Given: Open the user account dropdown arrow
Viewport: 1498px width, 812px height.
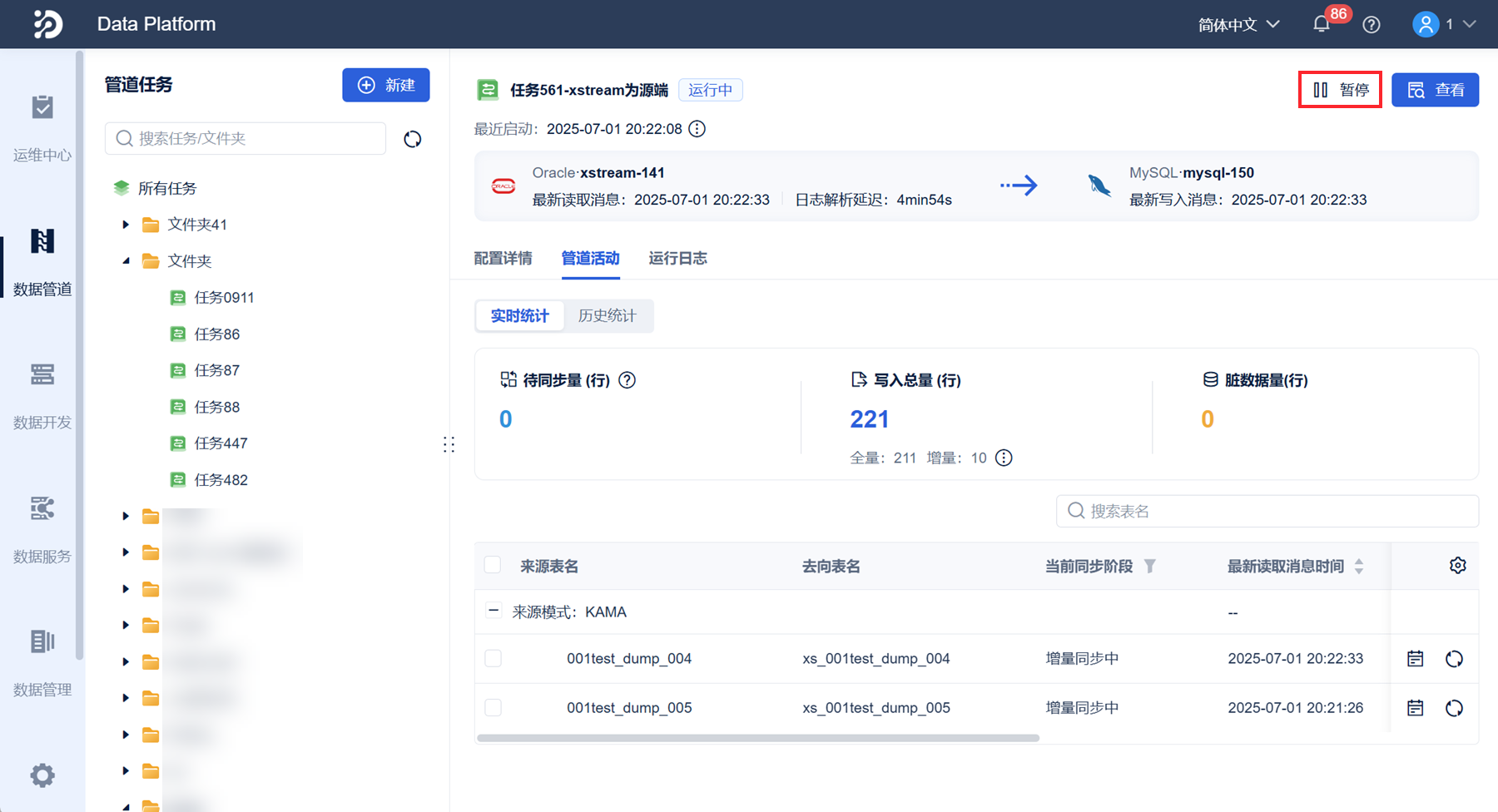Looking at the screenshot, I should coord(1470,24).
